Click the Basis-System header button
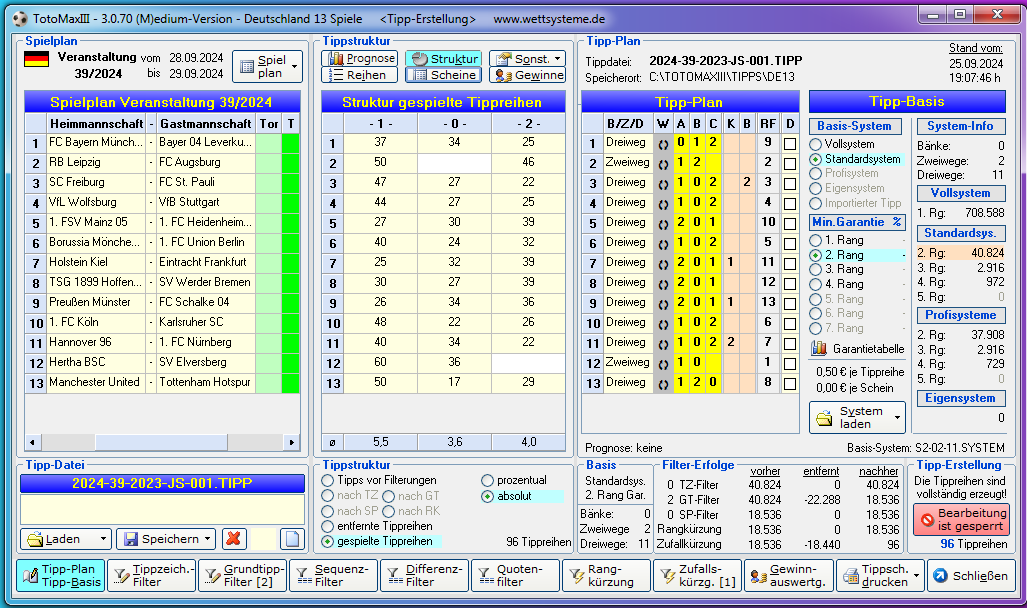This screenshot has width=1027, height=608. (855, 126)
